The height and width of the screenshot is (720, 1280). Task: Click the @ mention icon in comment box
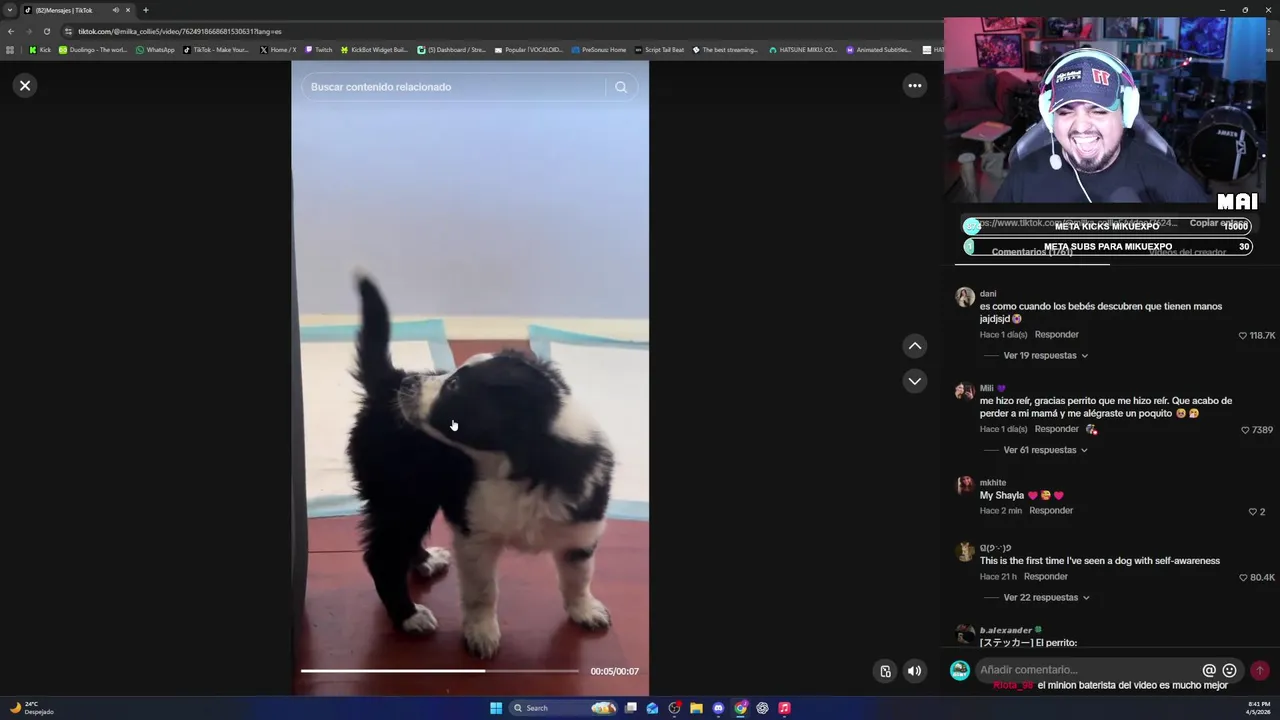pos(1209,671)
